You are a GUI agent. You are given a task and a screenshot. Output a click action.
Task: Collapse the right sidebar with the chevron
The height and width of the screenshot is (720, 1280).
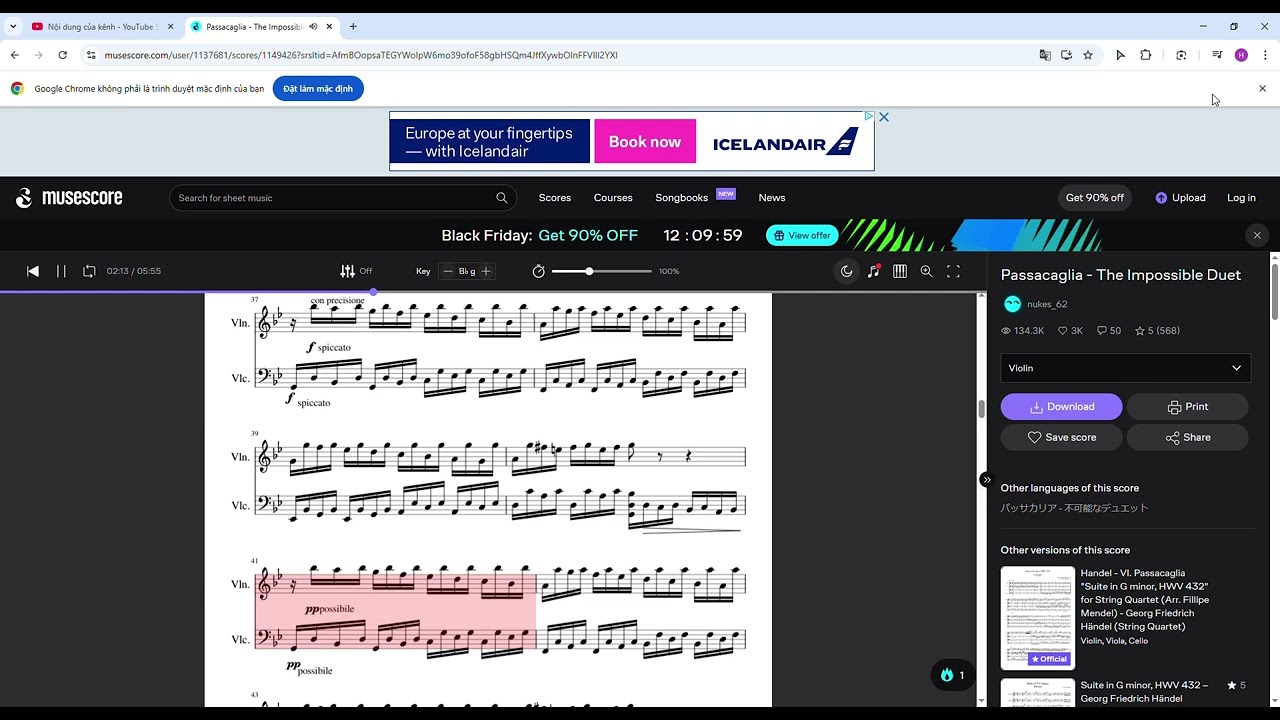click(987, 480)
